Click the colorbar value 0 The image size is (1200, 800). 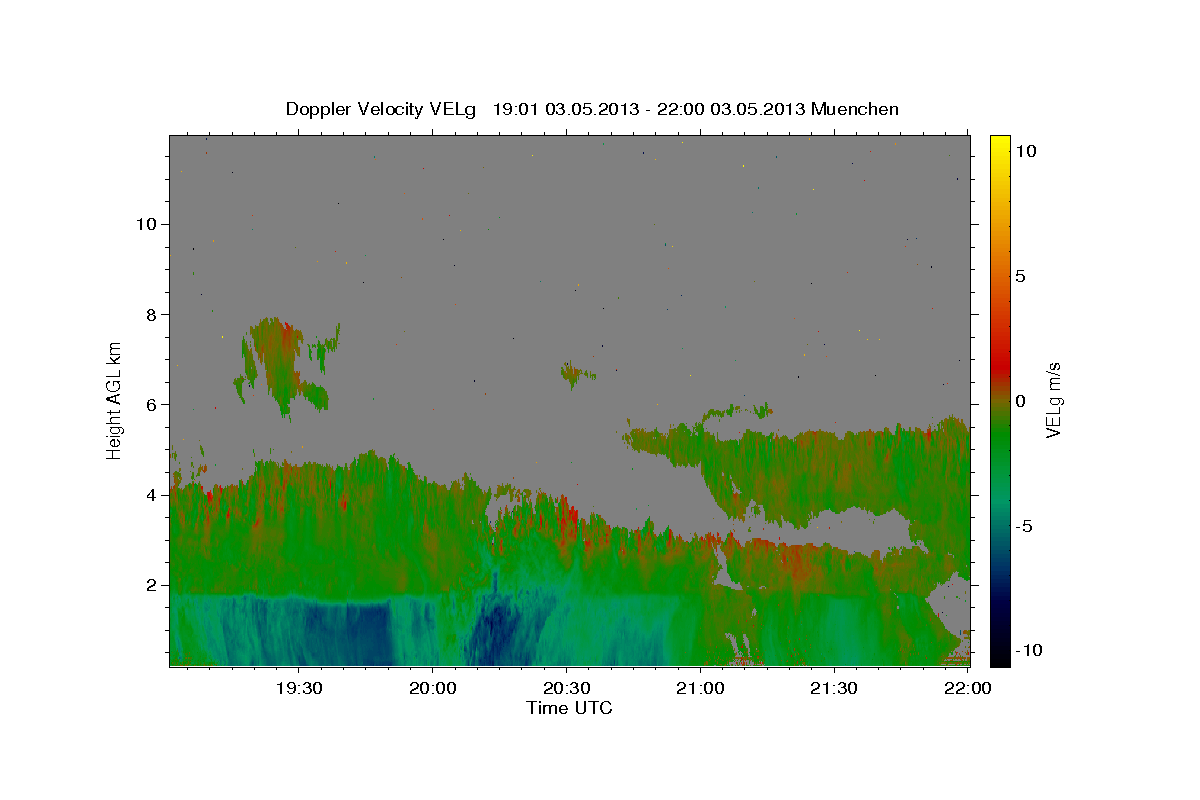[x=1020, y=401]
